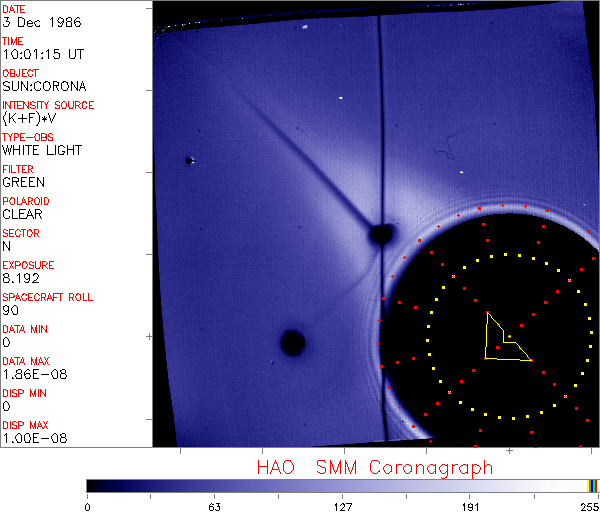Click the color bar's 63 tick label
Image resolution: width=600 pixels, height=512 pixels.
(214, 505)
